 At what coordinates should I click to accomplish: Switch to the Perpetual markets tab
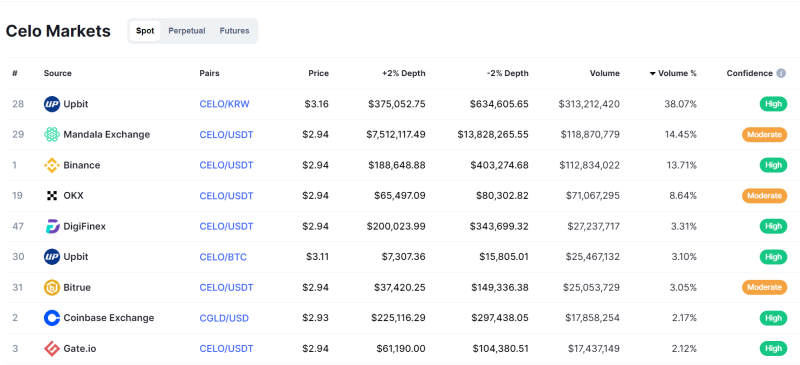click(x=187, y=31)
